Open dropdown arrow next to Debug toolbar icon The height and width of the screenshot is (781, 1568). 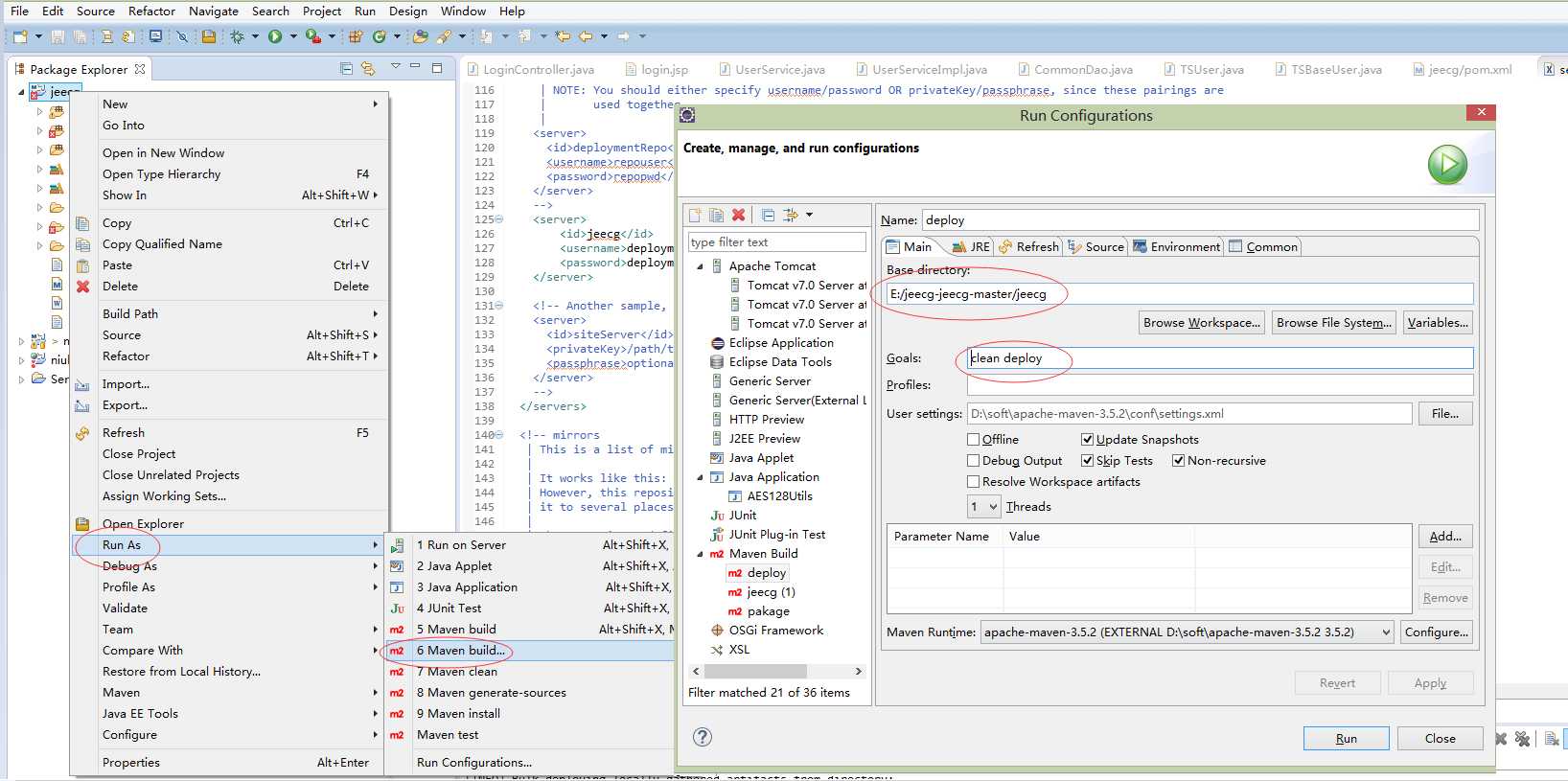click(x=254, y=36)
